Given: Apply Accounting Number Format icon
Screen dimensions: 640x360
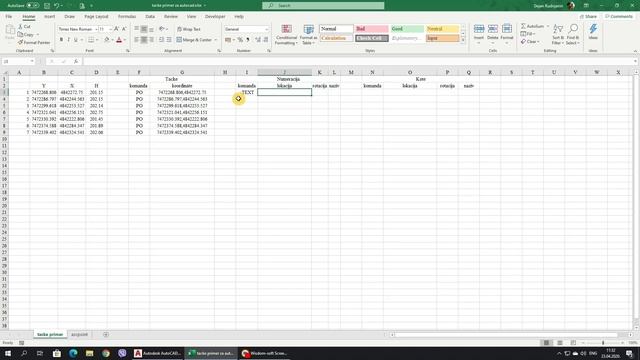Looking at the screenshot, I should point(228,40).
